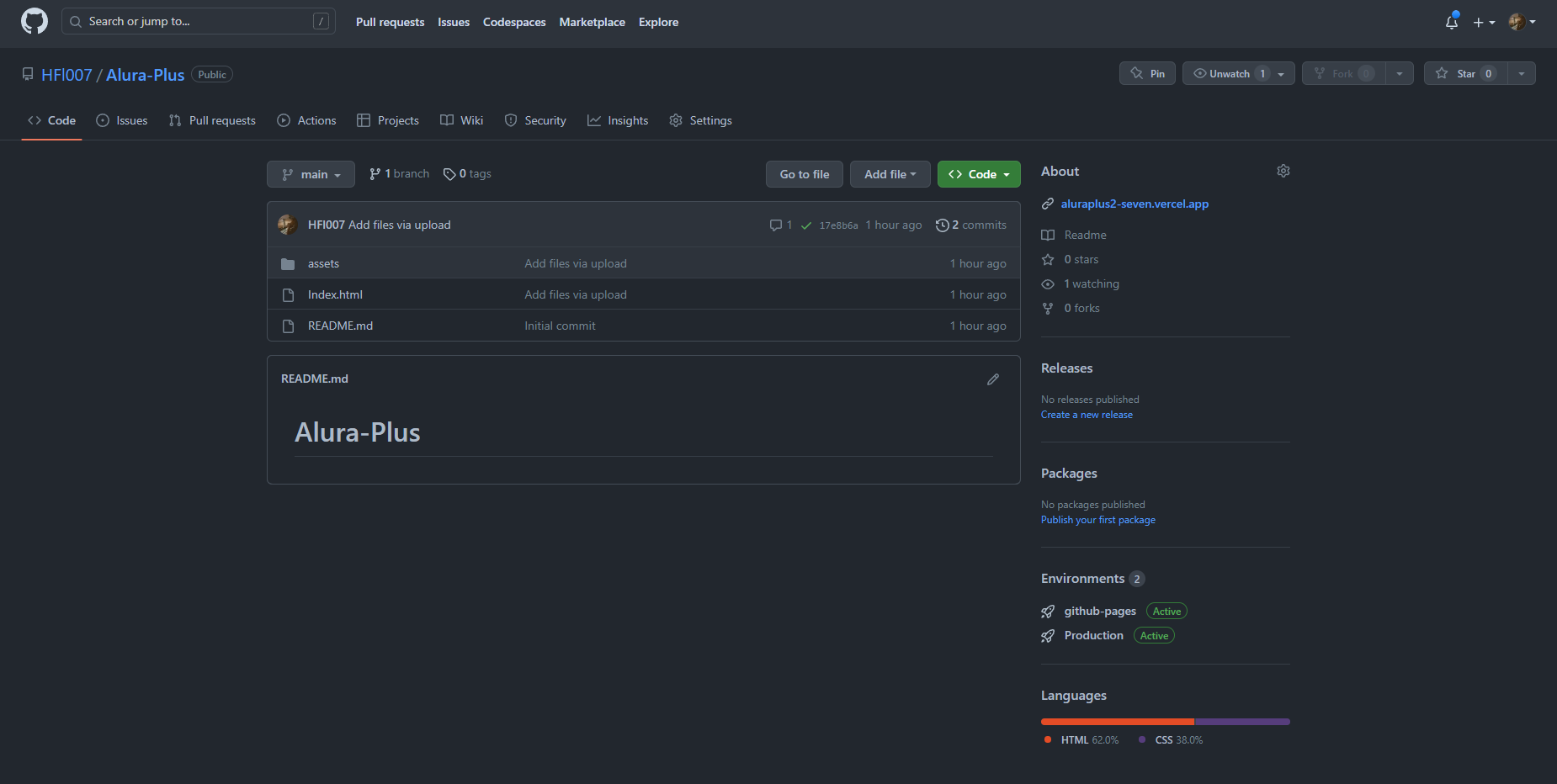Open the repository Settings tab
Image resolution: width=1557 pixels, height=784 pixels.
[700, 120]
